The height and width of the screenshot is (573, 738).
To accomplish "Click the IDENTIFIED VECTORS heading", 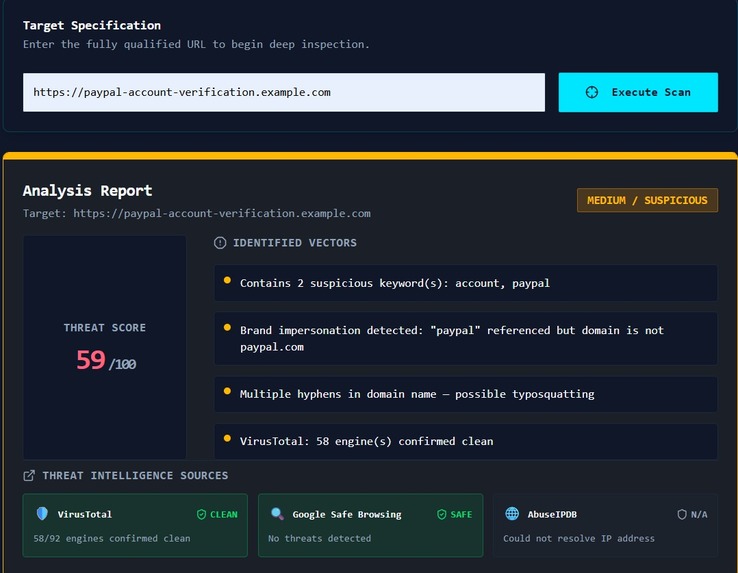I will (x=295, y=243).
